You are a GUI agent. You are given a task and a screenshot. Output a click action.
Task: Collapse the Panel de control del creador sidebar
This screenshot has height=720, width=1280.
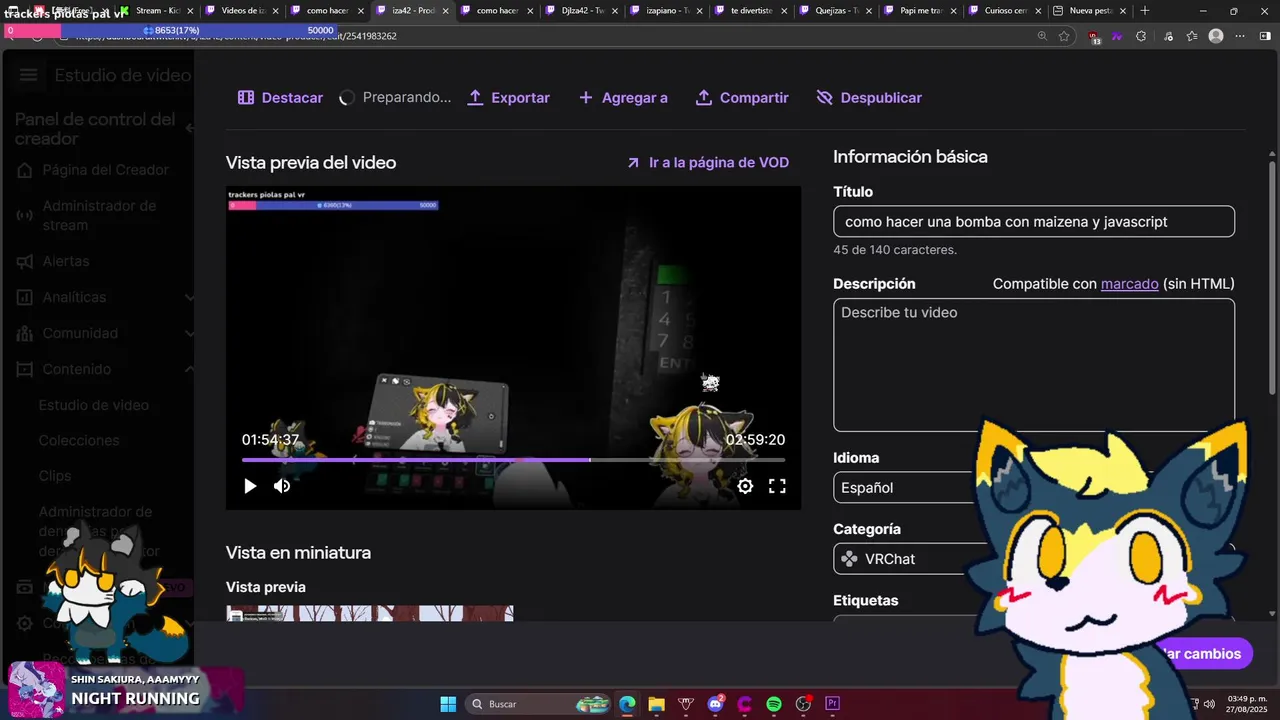(x=189, y=128)
